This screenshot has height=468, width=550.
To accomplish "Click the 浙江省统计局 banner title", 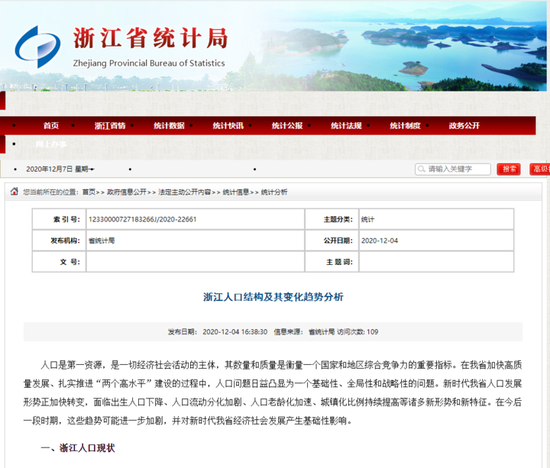I will (x=151, y=38).
